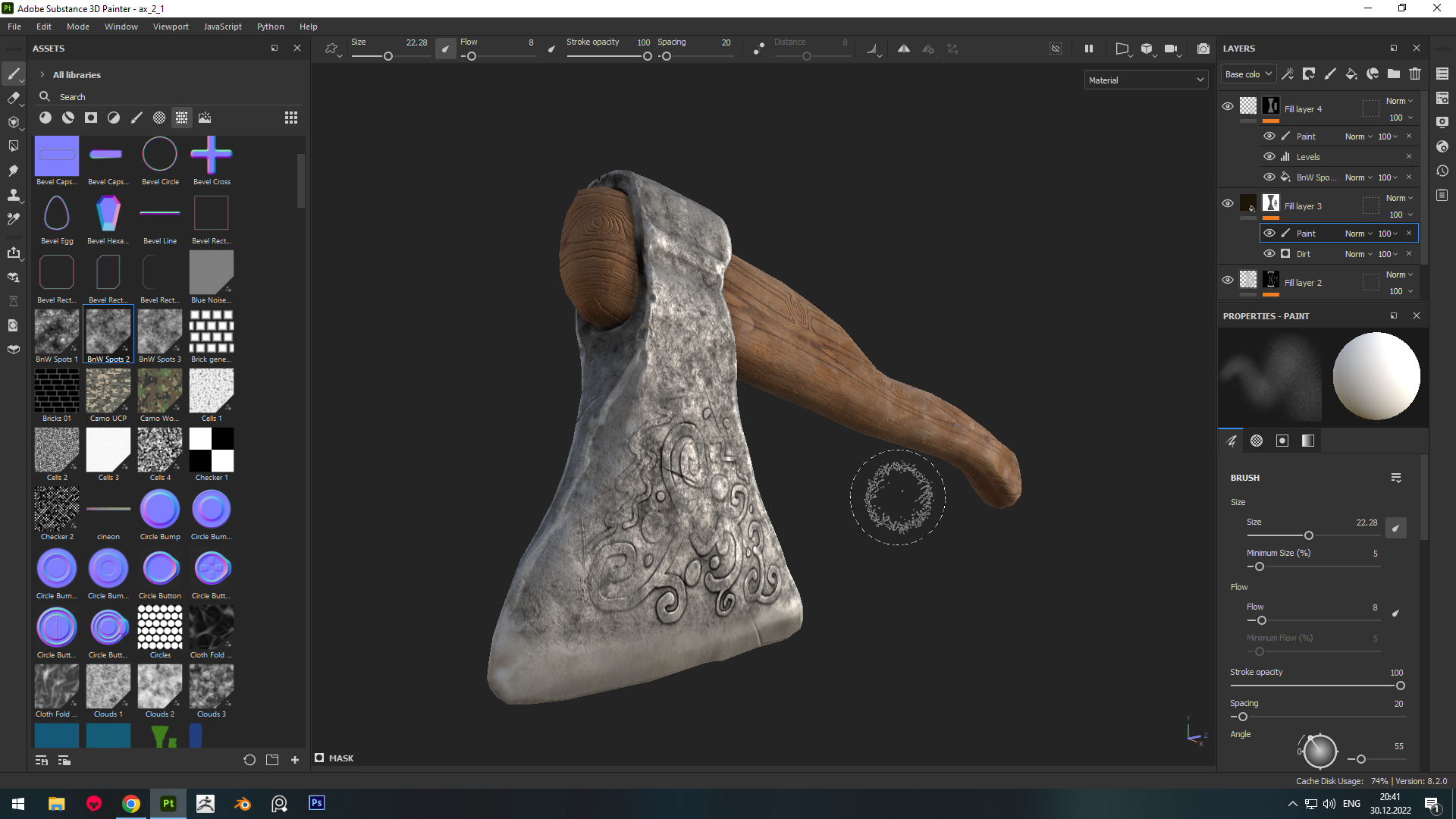
Task: Open the Base color channel dropdown
Action: point(1248,74)
